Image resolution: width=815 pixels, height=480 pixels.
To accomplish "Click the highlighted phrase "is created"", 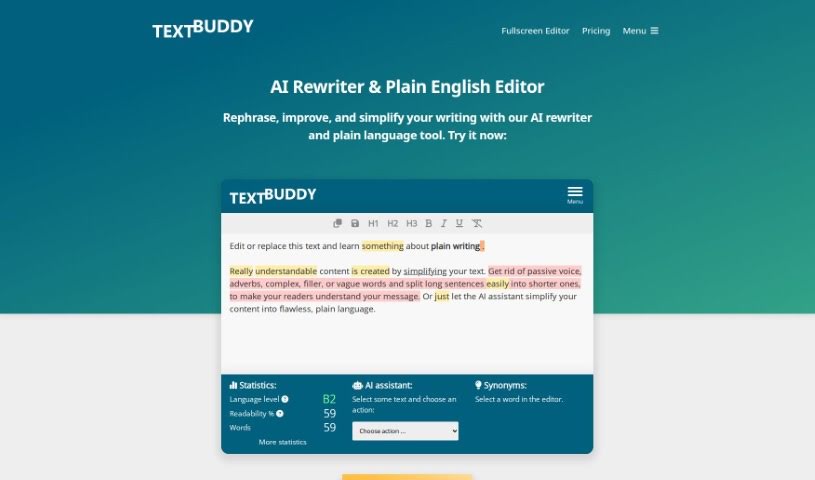I will (371, 271).
